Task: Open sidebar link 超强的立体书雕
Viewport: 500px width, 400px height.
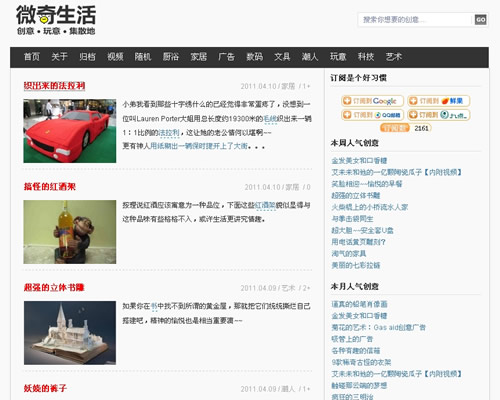Action: tap(356, 196)
